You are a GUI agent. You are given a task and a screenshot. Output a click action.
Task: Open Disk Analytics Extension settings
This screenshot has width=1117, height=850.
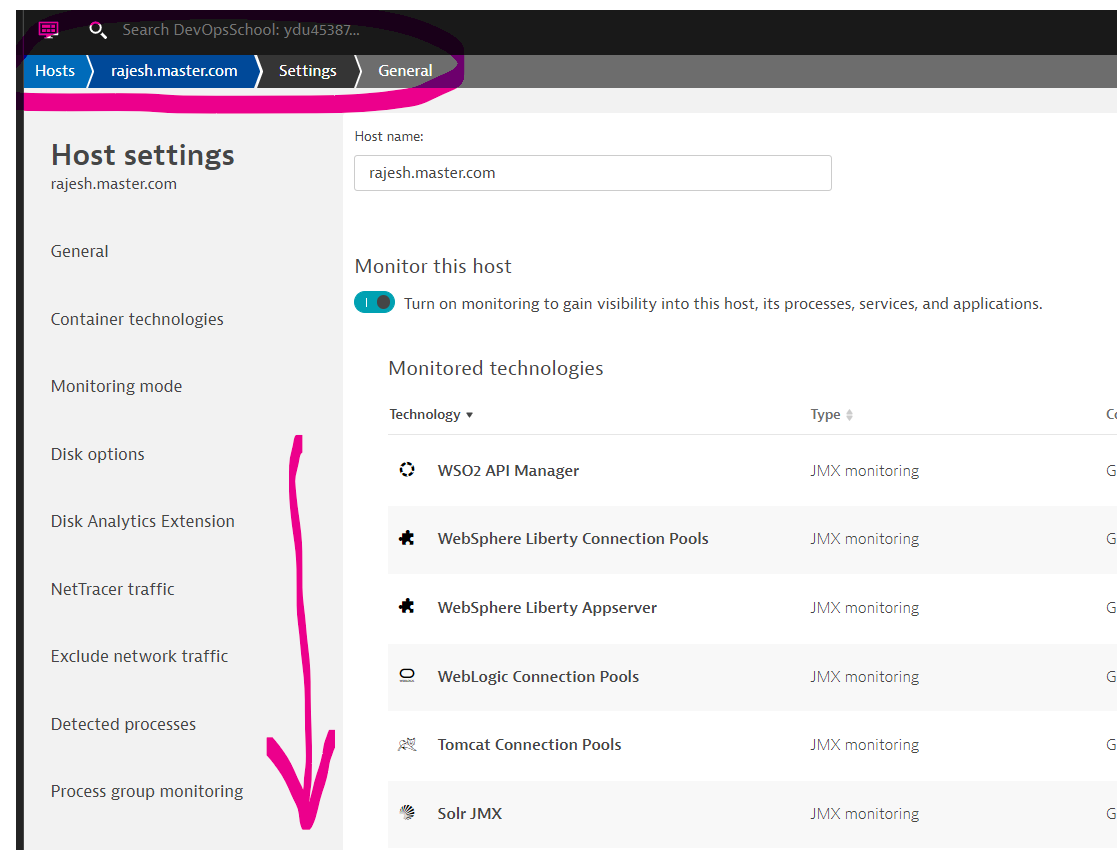[x=142, y=521]
